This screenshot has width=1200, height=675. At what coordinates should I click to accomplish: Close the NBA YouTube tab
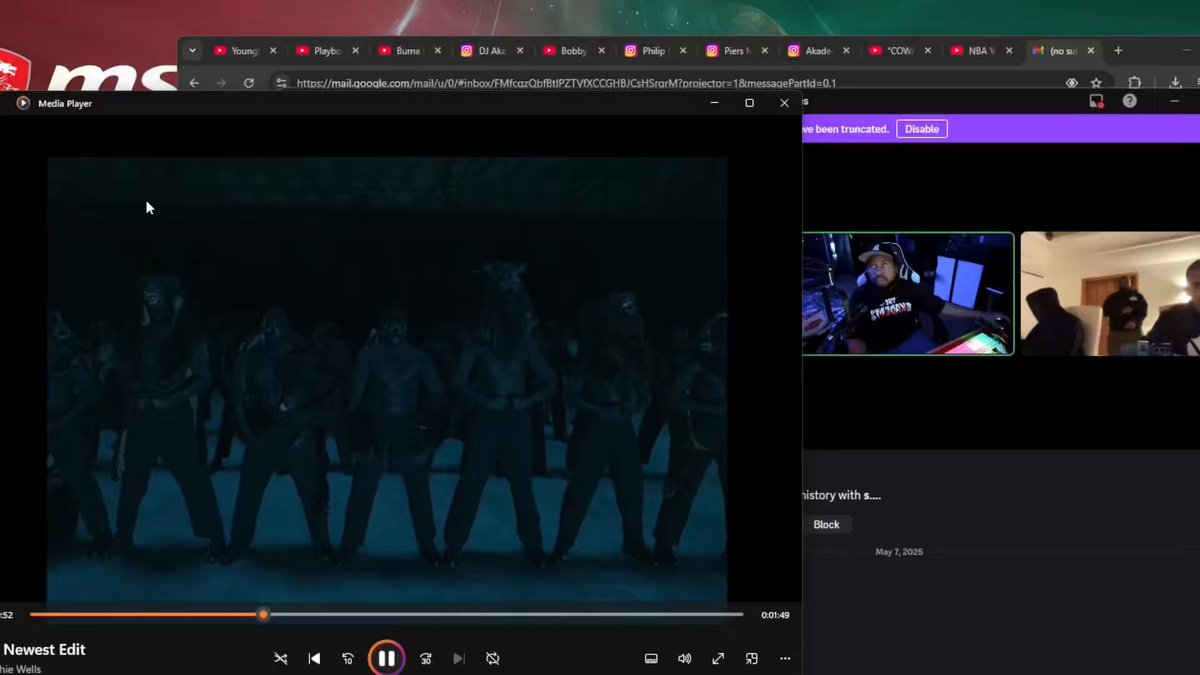[1010, 51]
